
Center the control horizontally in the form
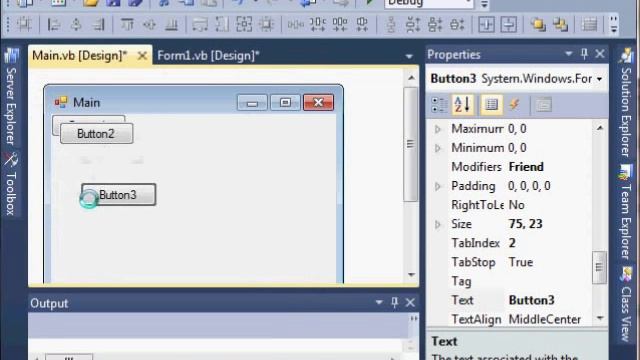click(x=486, y=25)
